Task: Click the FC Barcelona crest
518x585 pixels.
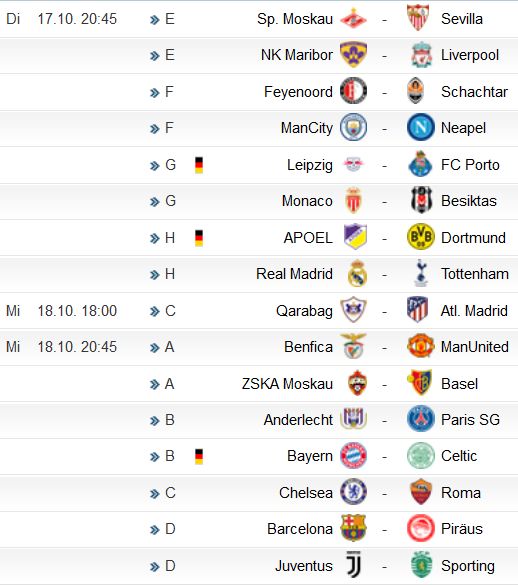Action: (x=353, y=528)
